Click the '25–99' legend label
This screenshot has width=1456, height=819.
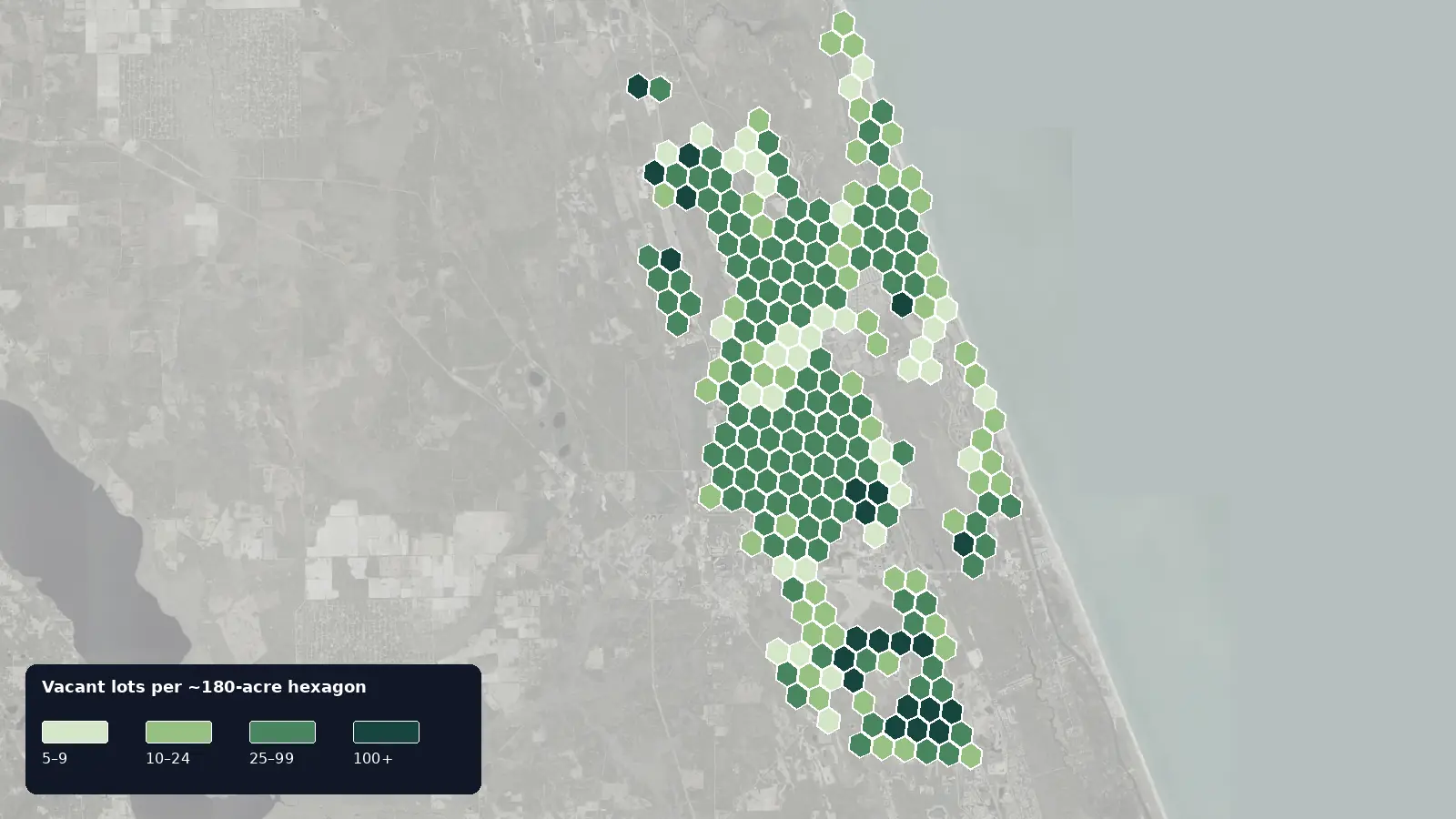[x=271, y=758]
